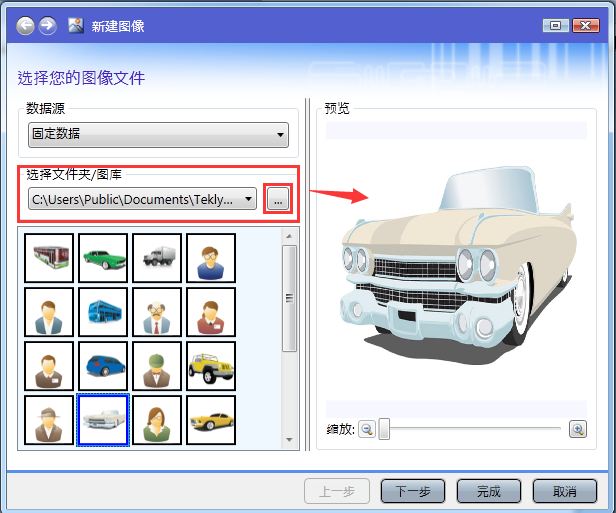Click the scroll down arrow of image list

click(x=290, y=440)
